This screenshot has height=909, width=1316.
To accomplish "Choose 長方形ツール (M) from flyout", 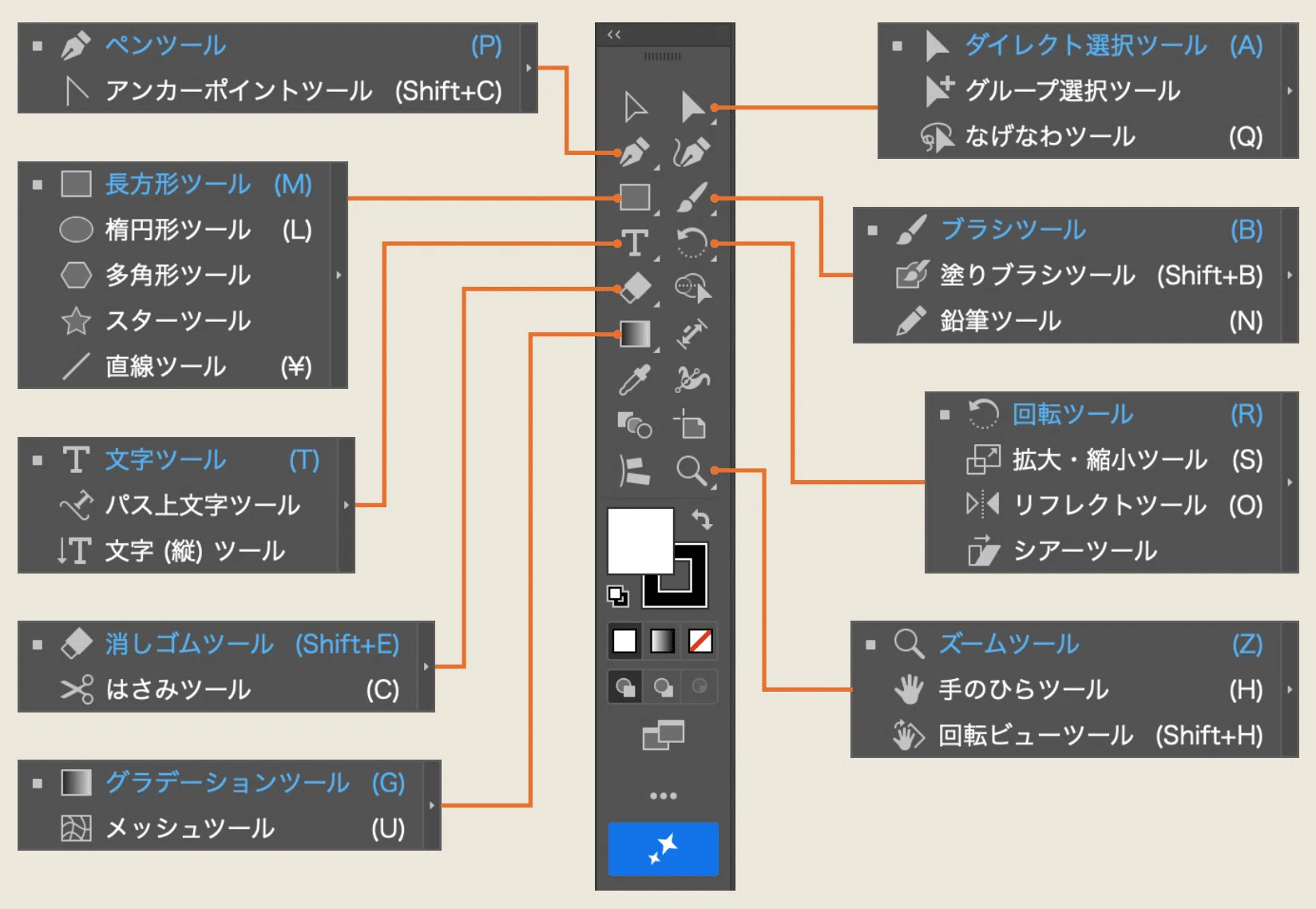I will [175, 184].
